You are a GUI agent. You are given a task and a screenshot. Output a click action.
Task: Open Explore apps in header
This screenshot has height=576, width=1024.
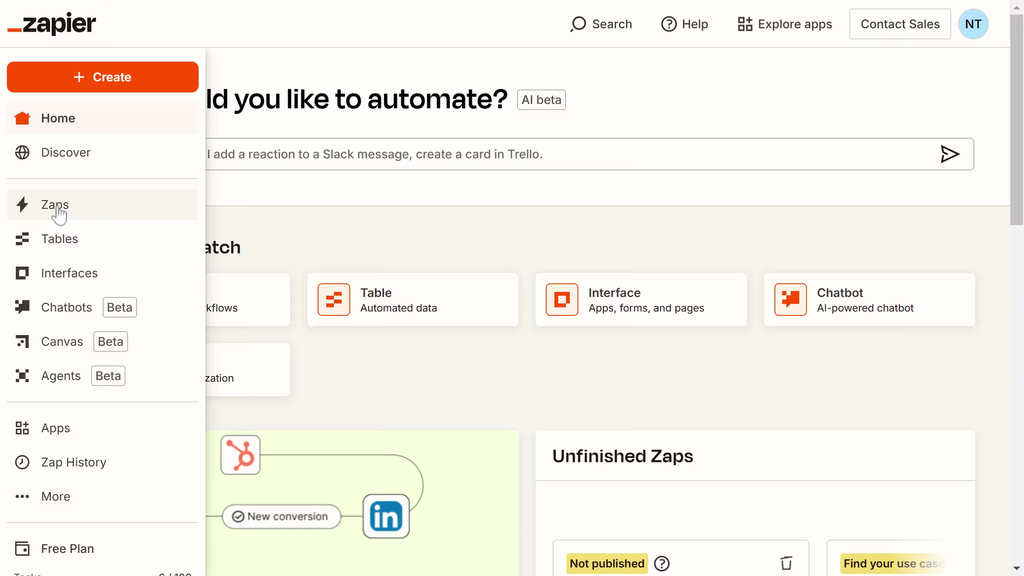click(784, 24)
